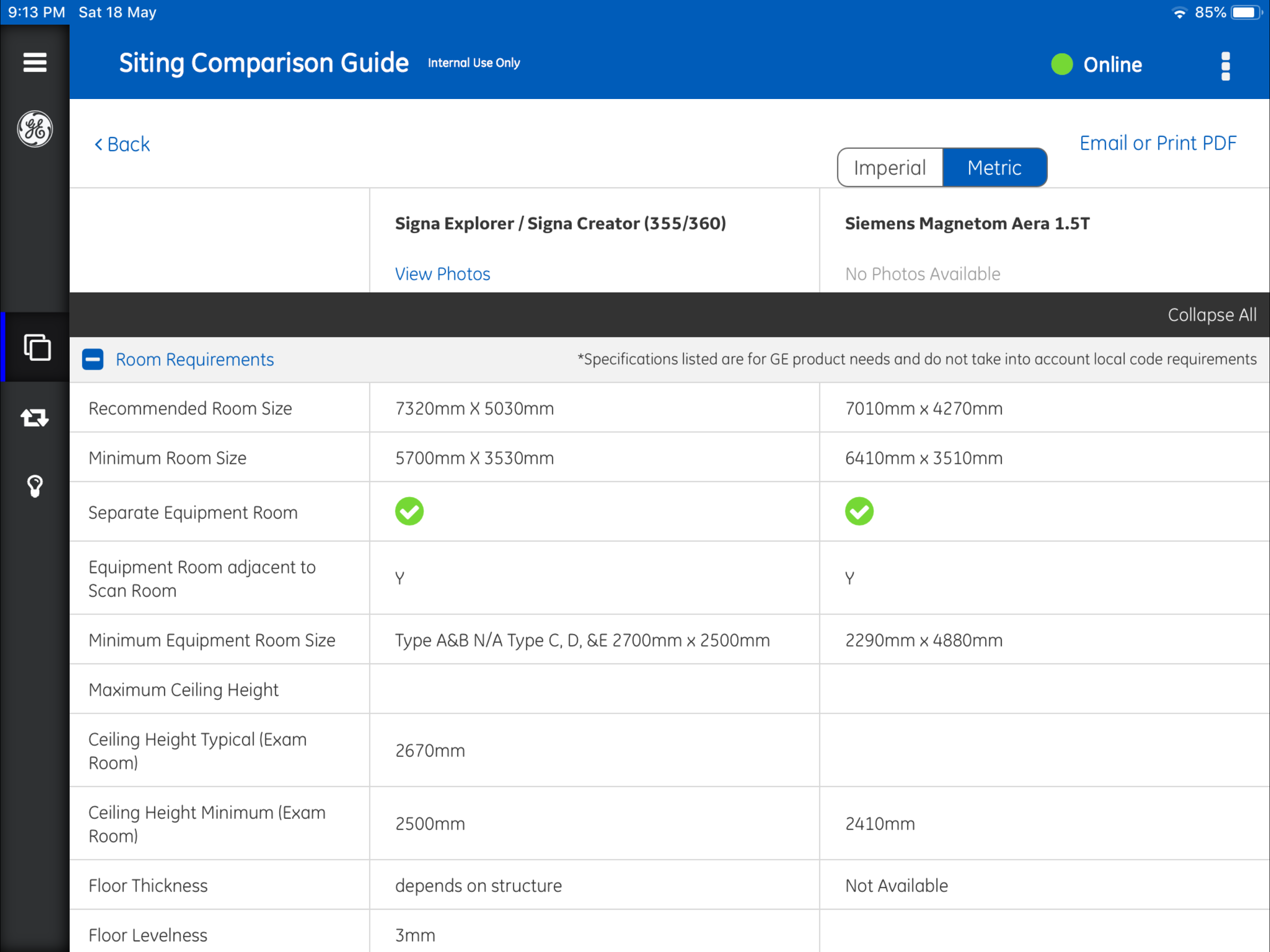The height and width of the screenshot is (952, 1270).
Task: Switch units to Metric
Action: [994, 168]
